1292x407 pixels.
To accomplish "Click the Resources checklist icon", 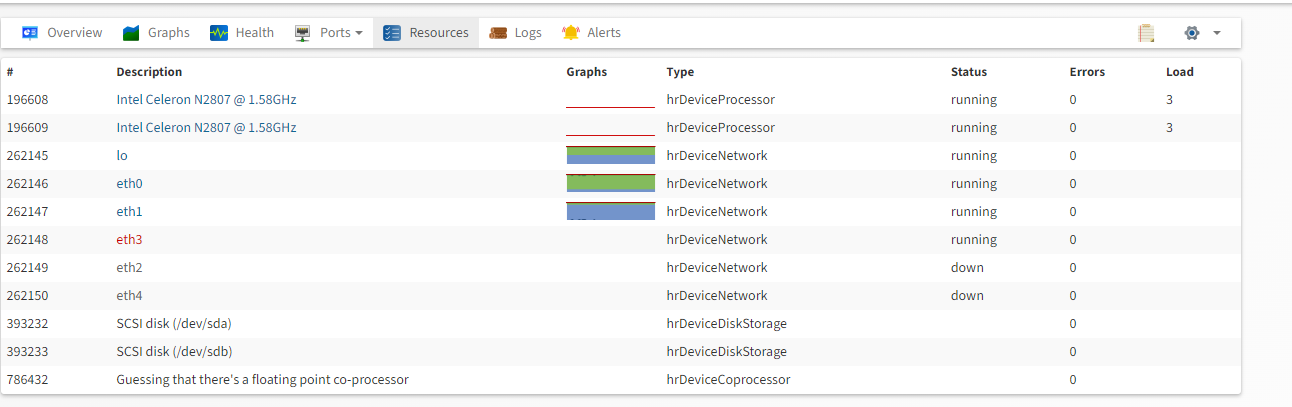I will [392, 33].
